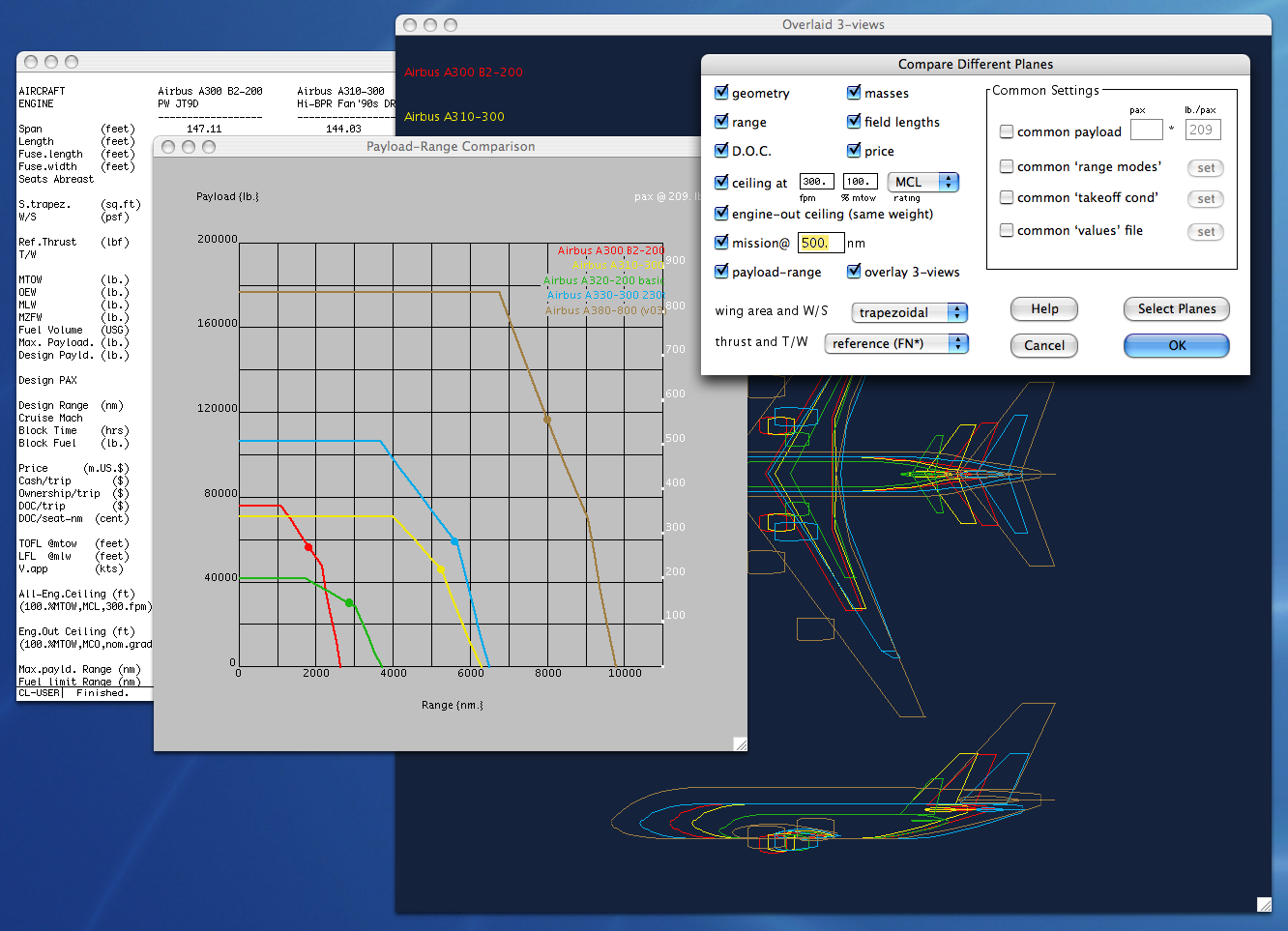Click the red A300 design point marker
Viewport: 1288px width, 931px height.
tap(309, 548)
